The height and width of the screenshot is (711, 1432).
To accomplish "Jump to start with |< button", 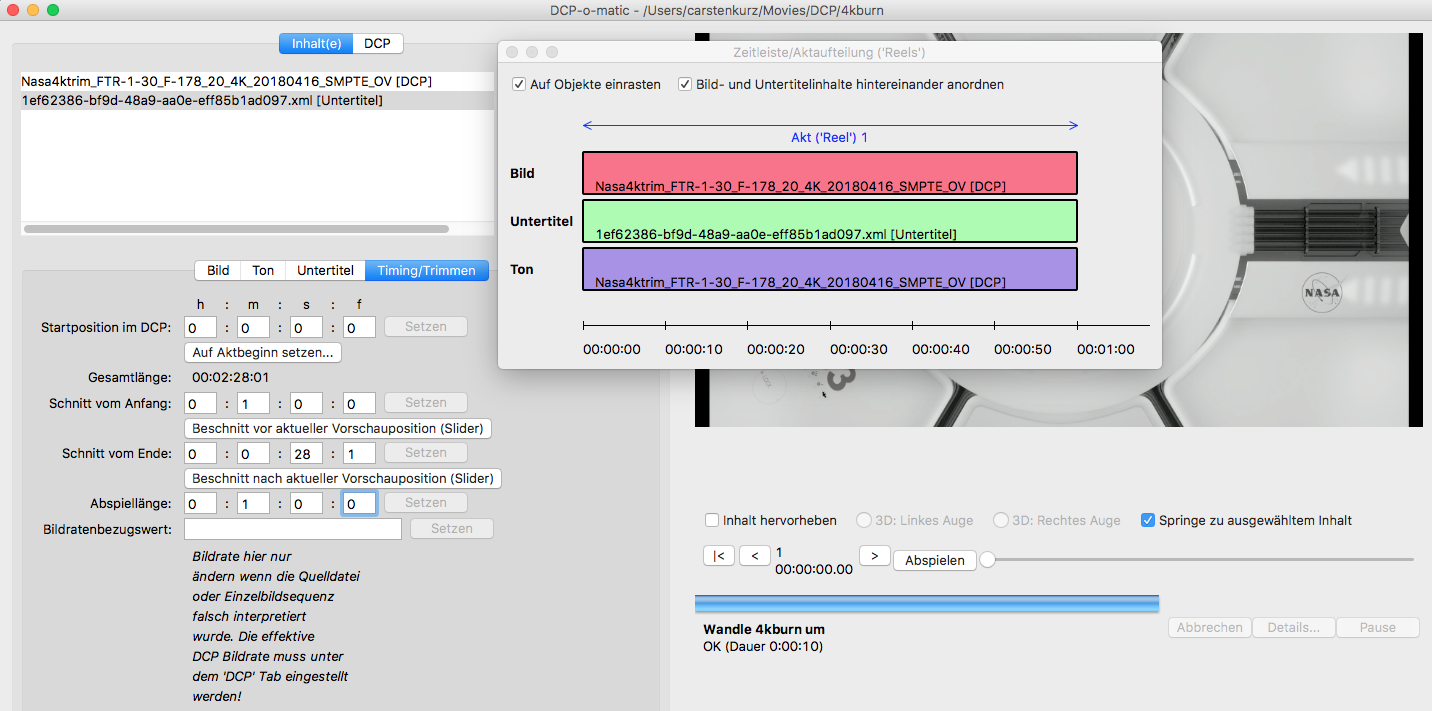I will pos(719,556).
